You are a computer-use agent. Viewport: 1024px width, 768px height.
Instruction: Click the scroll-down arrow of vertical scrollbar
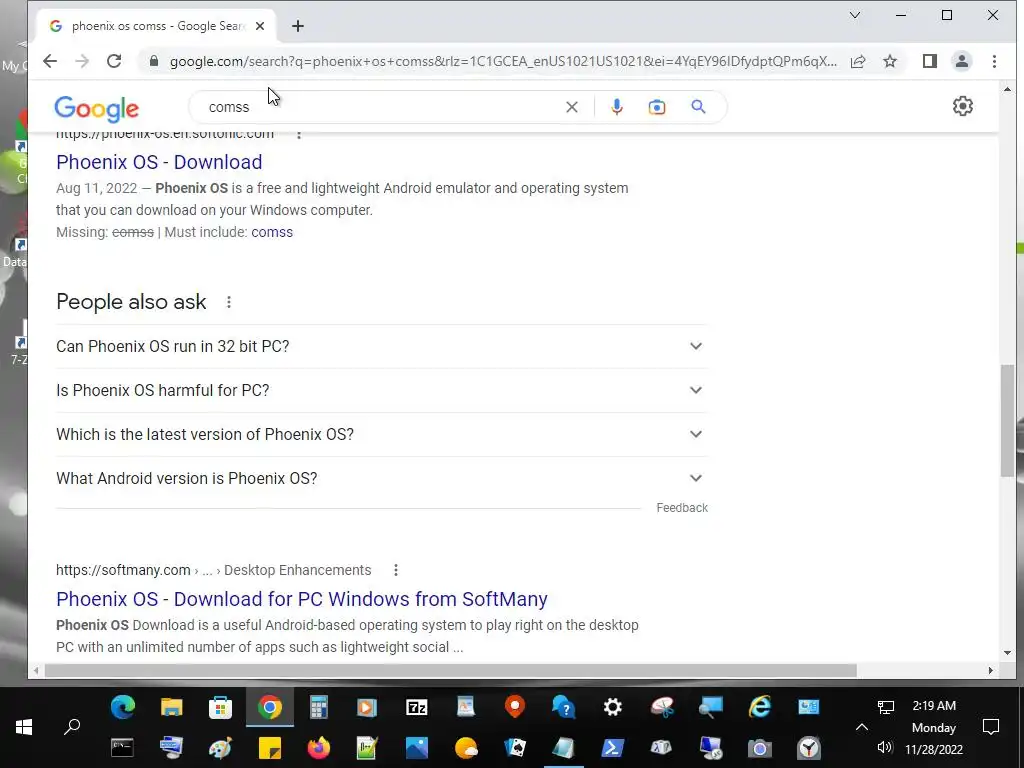[x=1007, y=652]
